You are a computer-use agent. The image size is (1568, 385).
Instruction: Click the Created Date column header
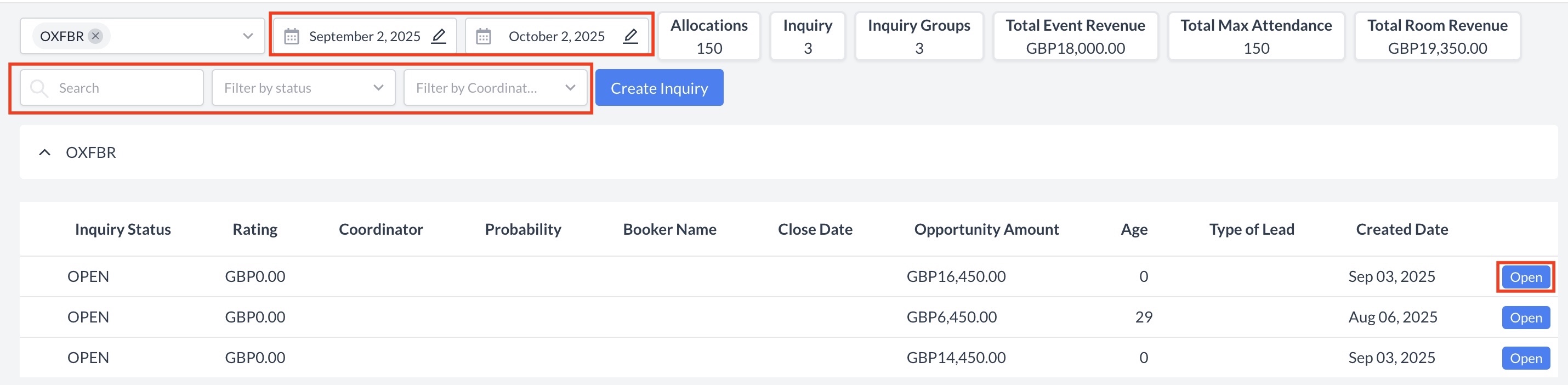click(1401, 229)
